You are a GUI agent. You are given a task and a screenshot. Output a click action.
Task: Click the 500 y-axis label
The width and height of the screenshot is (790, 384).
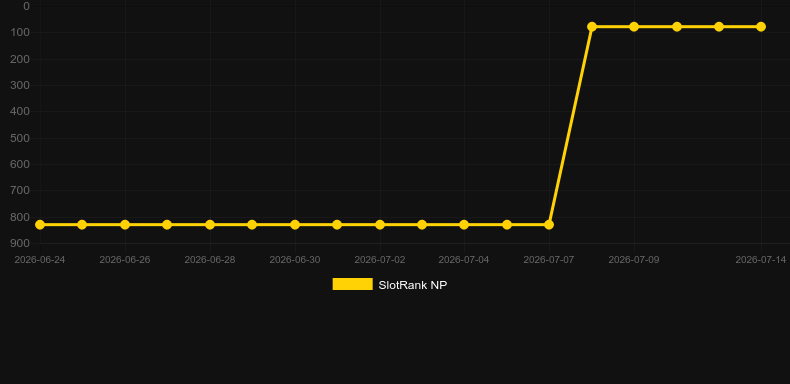pyautogui.click(x=20, y=138)
